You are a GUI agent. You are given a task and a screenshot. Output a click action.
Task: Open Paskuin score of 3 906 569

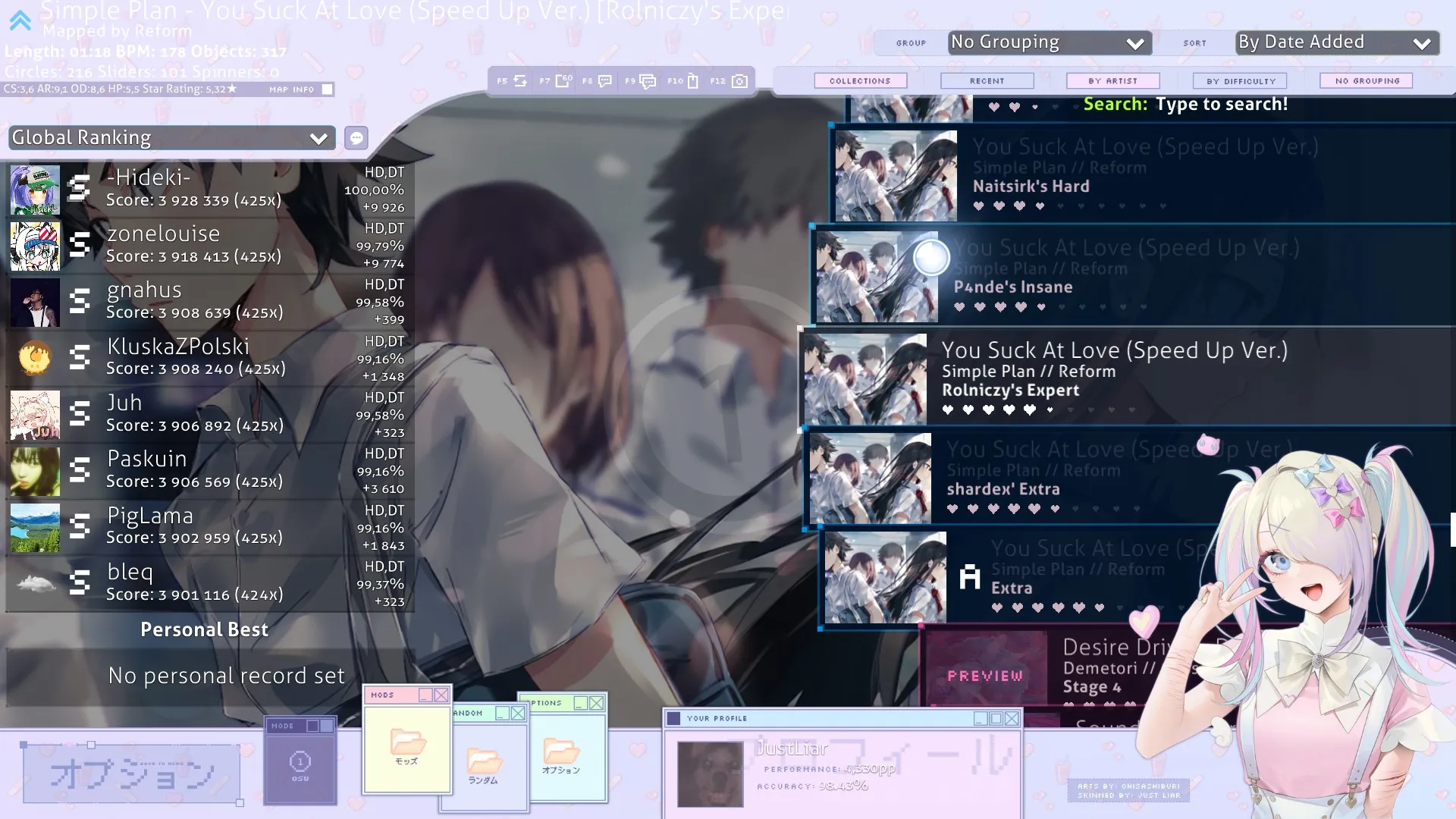(x=210, y=471)
